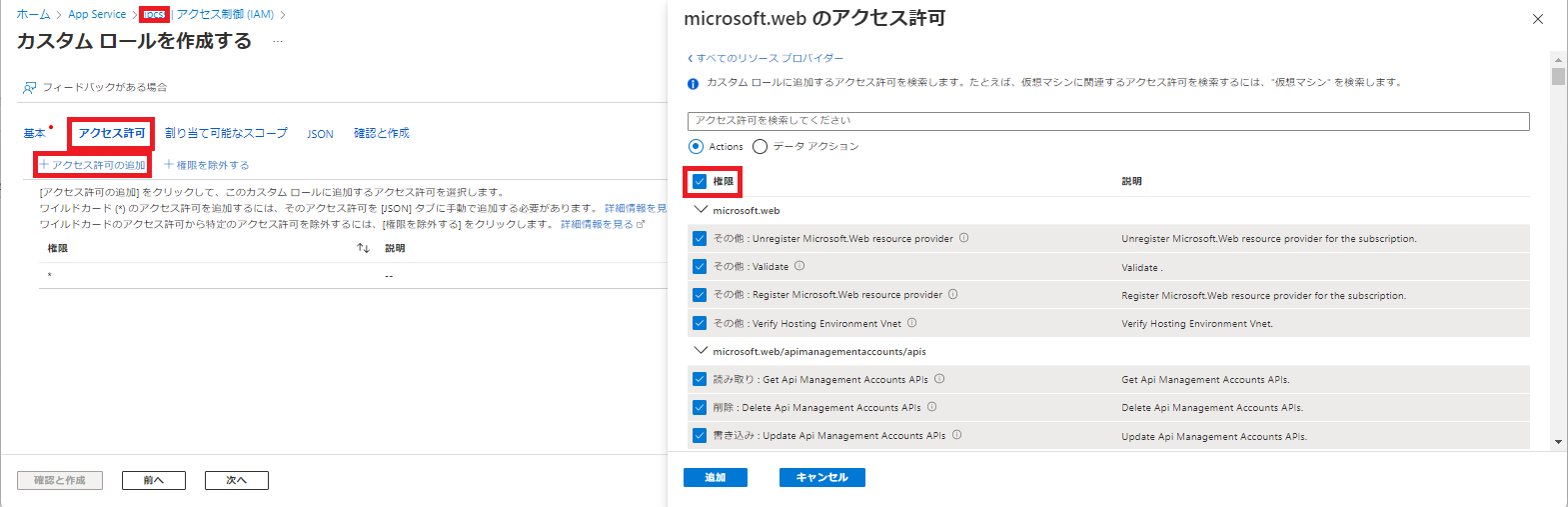
Task: Click the blue 追加 button
Action: (716, 477)
